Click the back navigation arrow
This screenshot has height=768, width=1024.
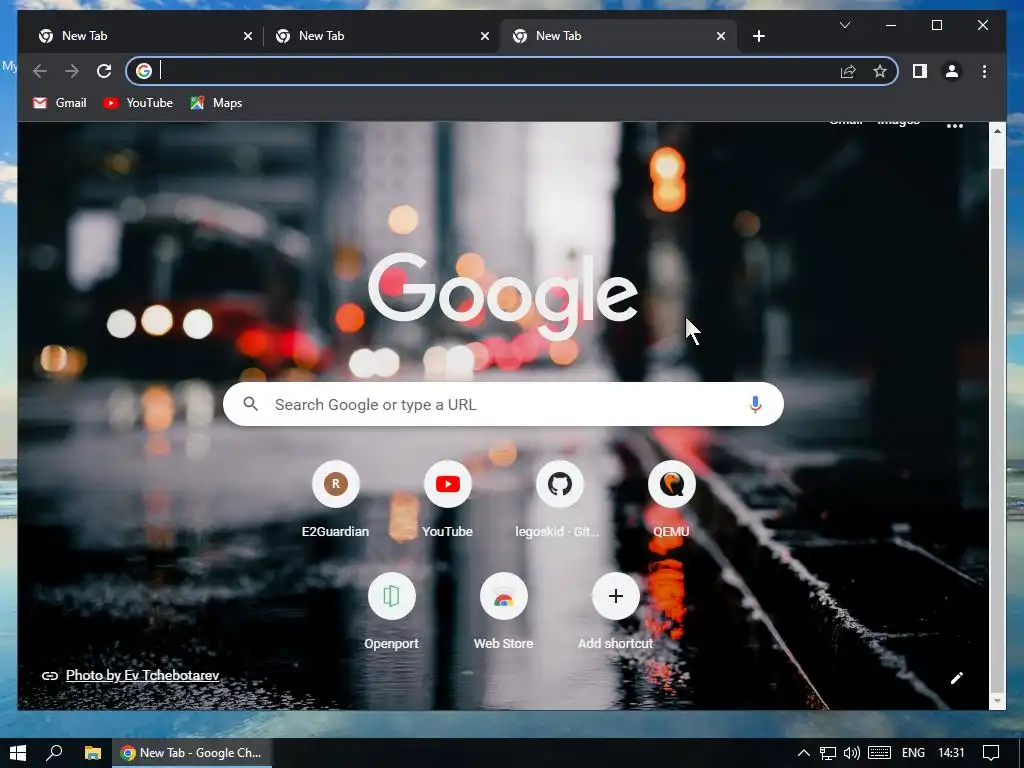(x=40, y=71)
